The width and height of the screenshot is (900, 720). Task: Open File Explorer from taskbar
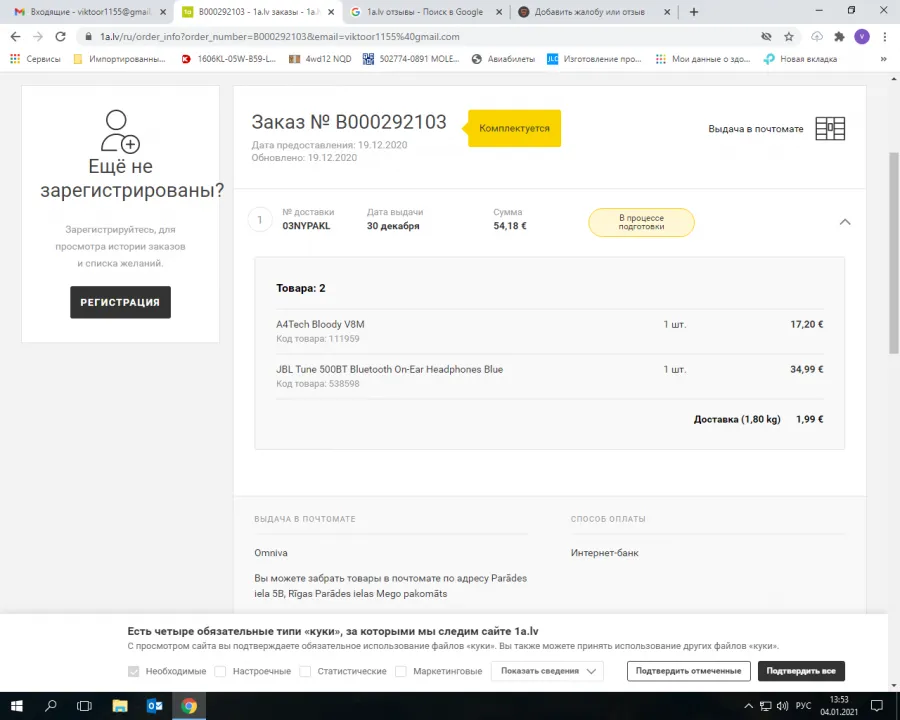point(120,706)
